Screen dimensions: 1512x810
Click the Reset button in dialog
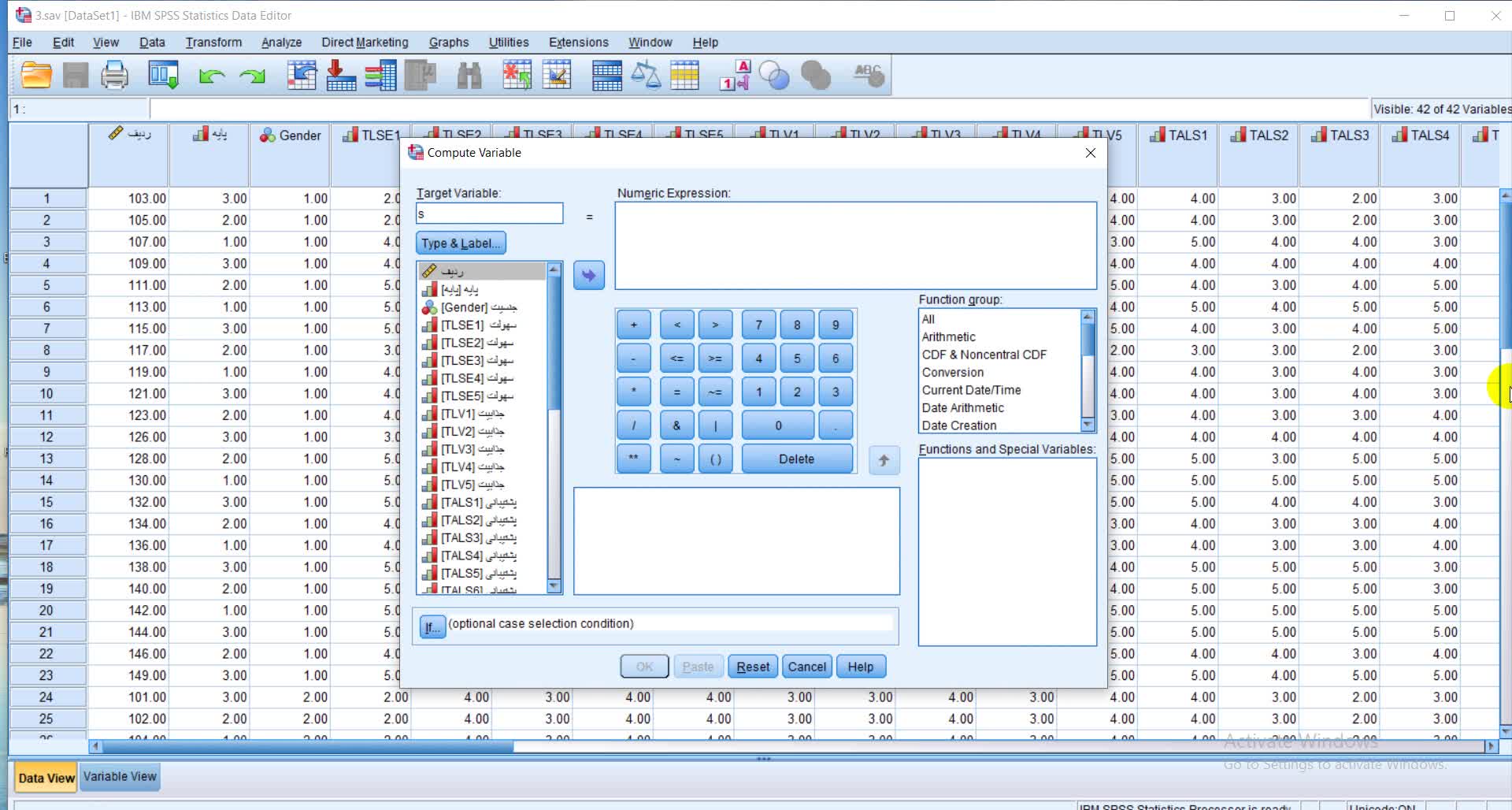coord(752,667)
